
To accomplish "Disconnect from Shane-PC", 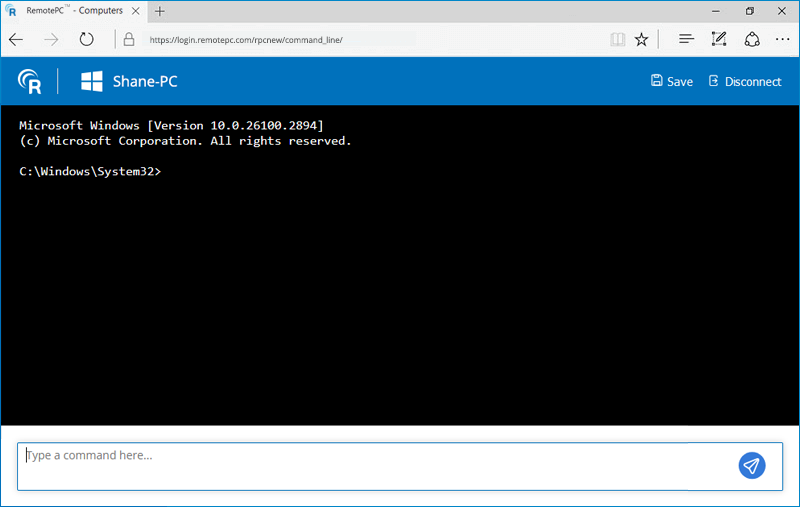I will click(x=745, y=81).
